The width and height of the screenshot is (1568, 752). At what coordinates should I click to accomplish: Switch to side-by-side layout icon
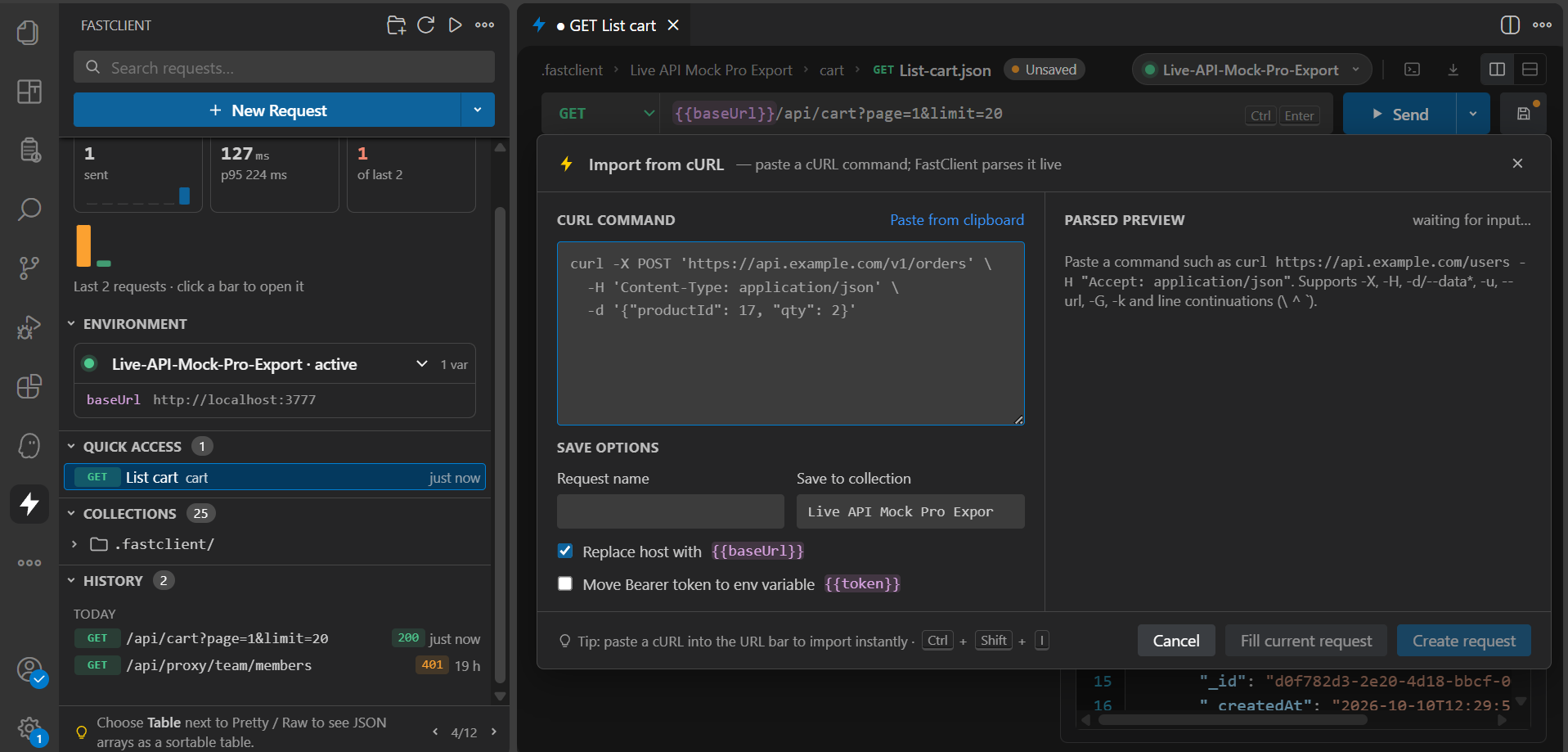pyautogui.click(x=1497, y=70)
